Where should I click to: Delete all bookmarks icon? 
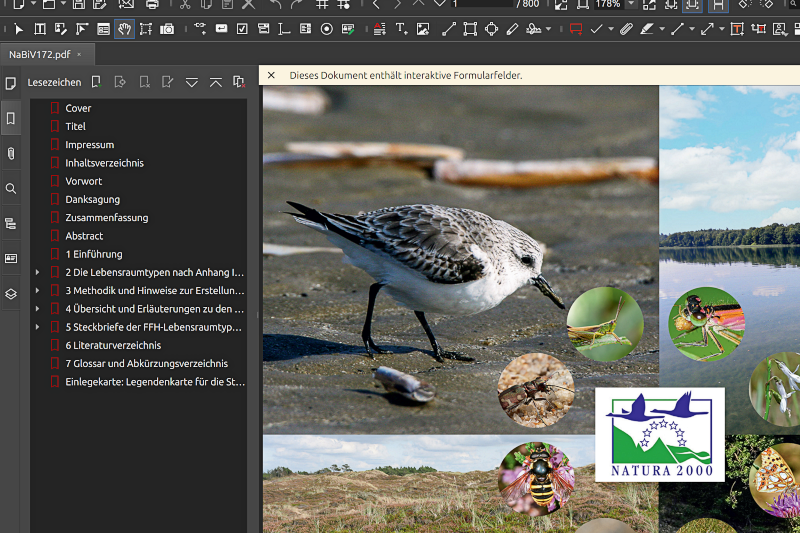click(239, 82)
